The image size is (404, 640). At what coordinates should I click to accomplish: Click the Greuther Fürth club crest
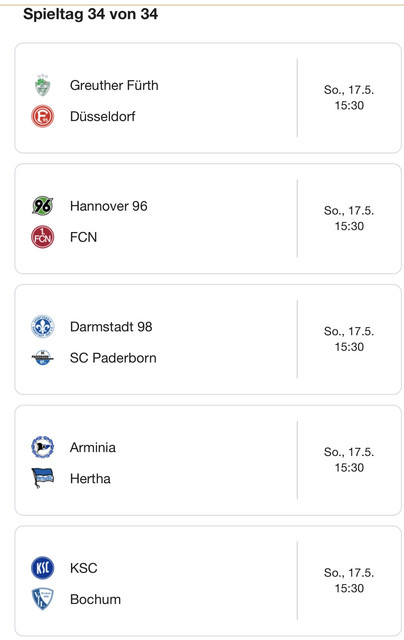(x=42, y=85)
